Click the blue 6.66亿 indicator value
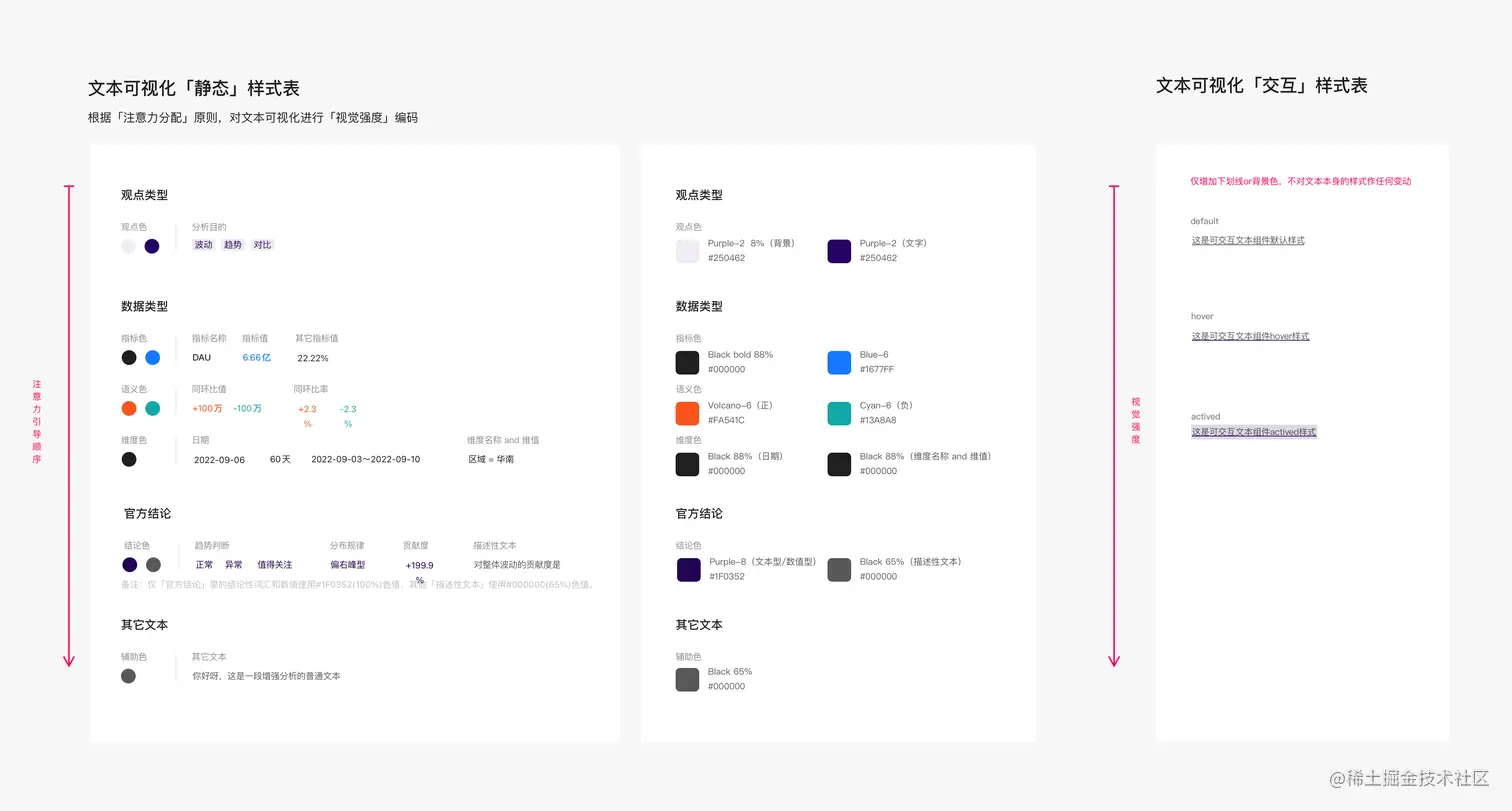The image size is (1512, 811). (x=256, y=357)
